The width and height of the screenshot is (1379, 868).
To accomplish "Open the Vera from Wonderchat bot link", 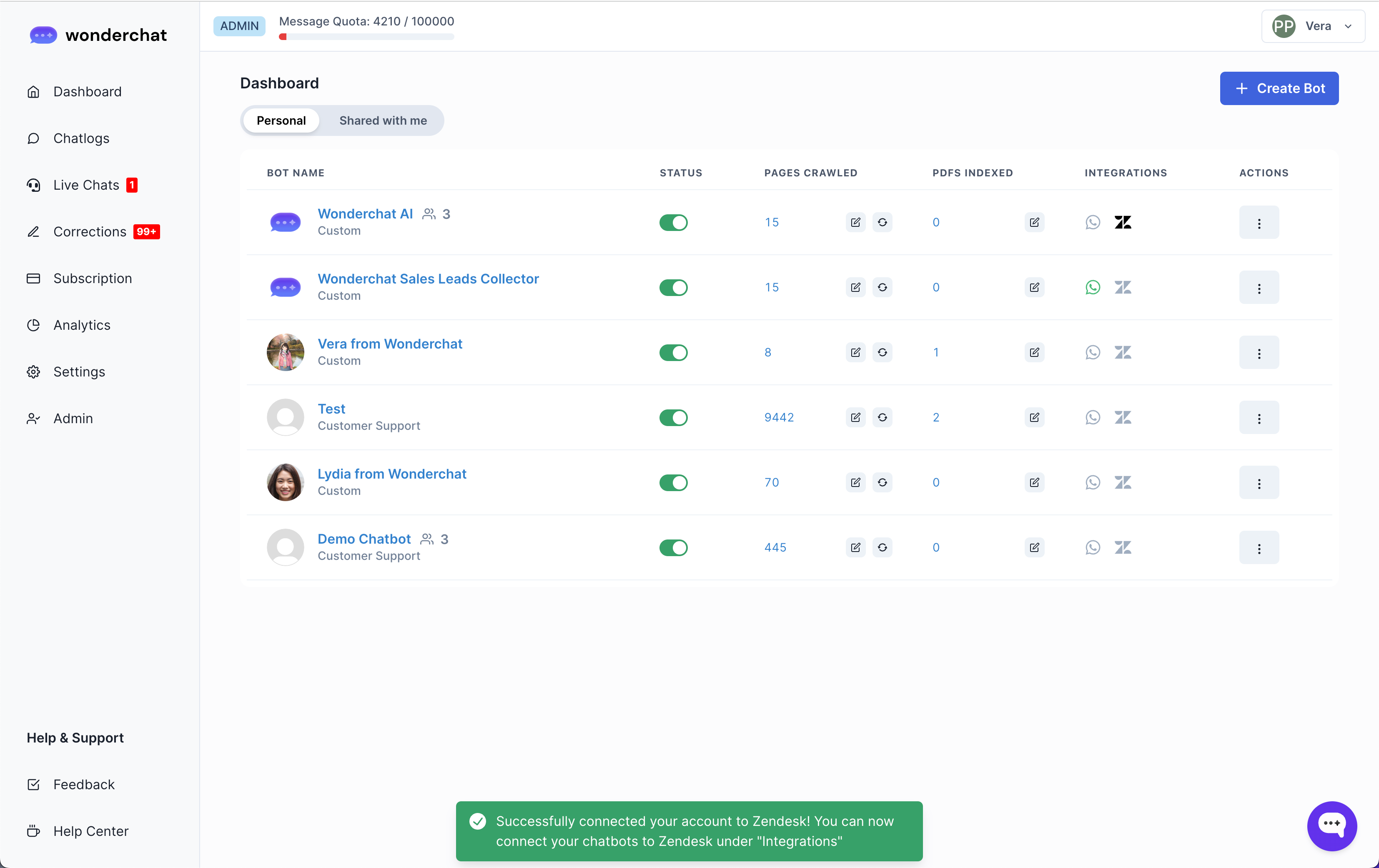I will click(x=389, y=344).
